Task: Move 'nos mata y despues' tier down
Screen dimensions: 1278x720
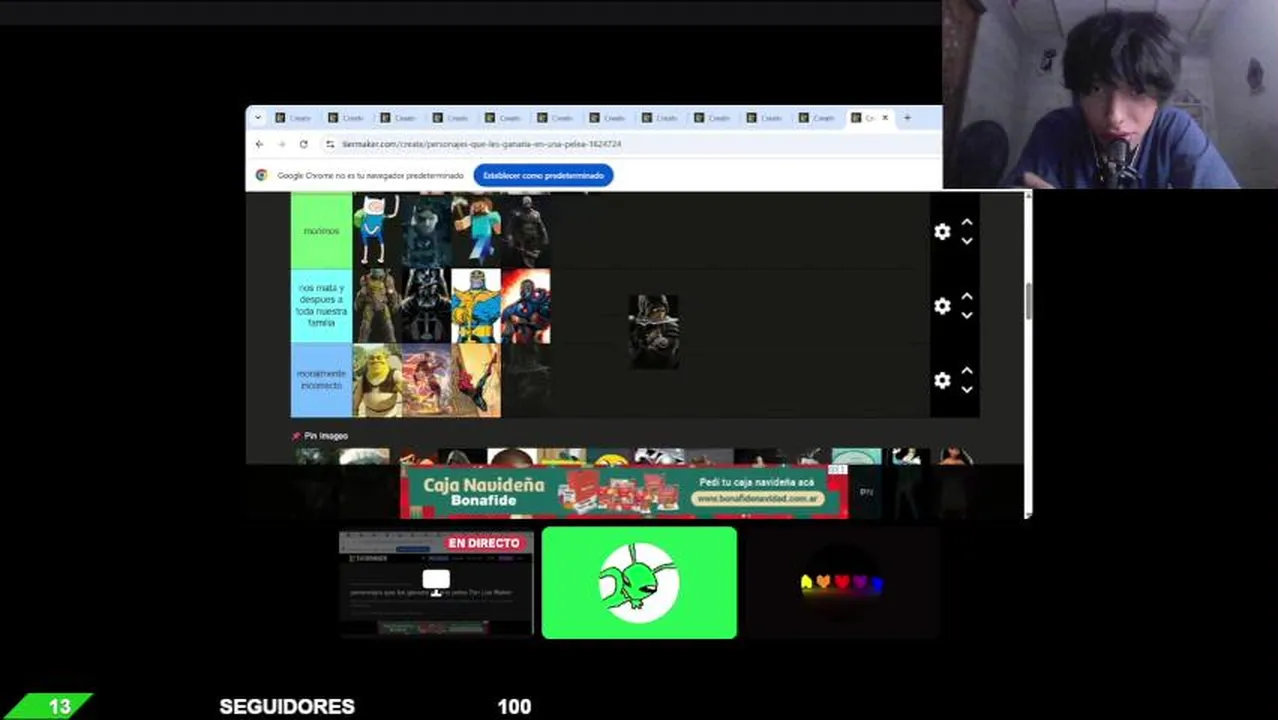Action: tap(967, 315)
